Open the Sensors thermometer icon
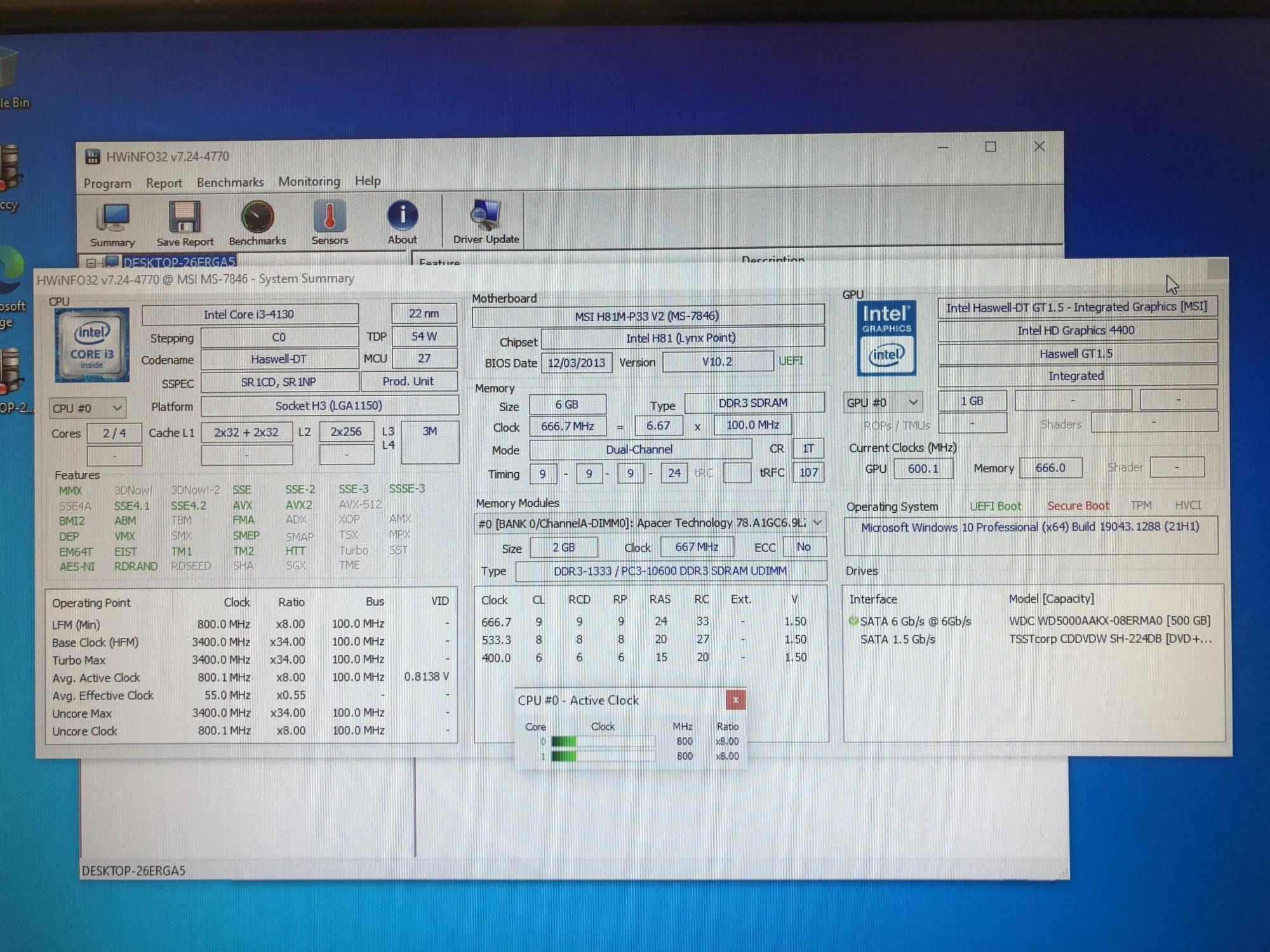The height and width of the screenshot is (952, 1270). point(330,223)
